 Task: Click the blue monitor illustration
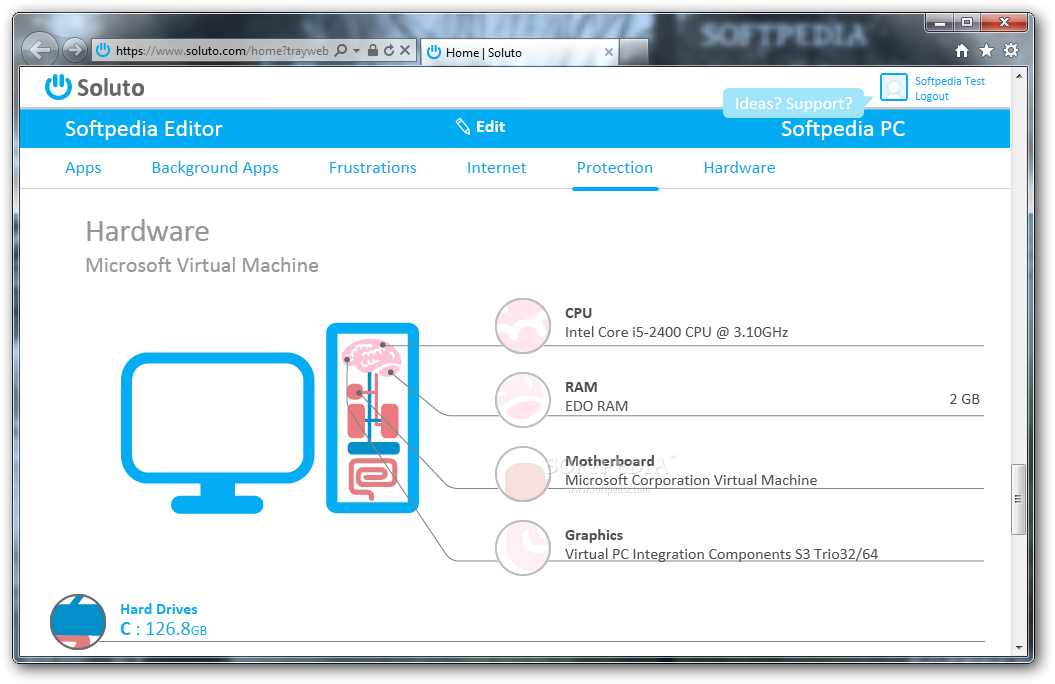tap(217, 432)
